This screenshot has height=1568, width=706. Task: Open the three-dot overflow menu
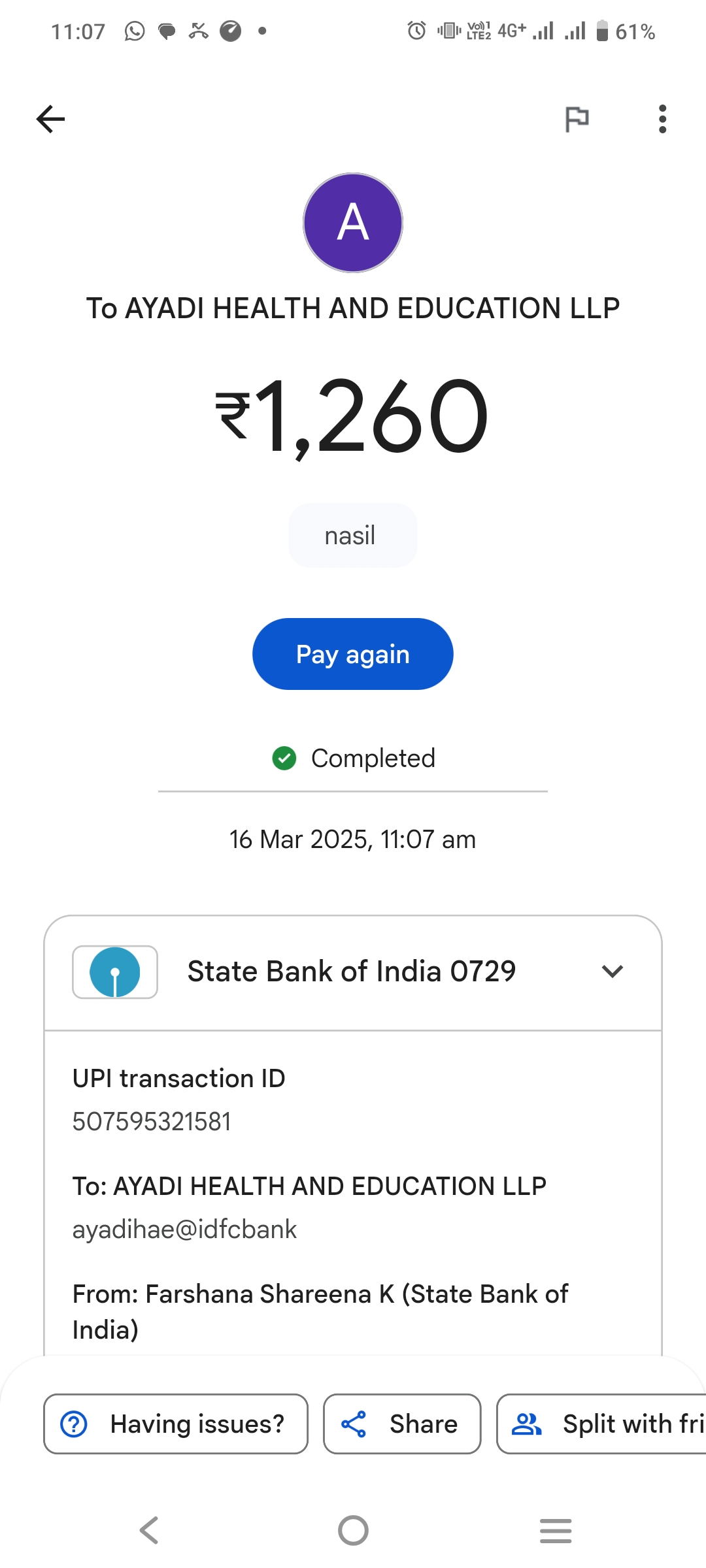pyautogui.click(x=662, y=119)
